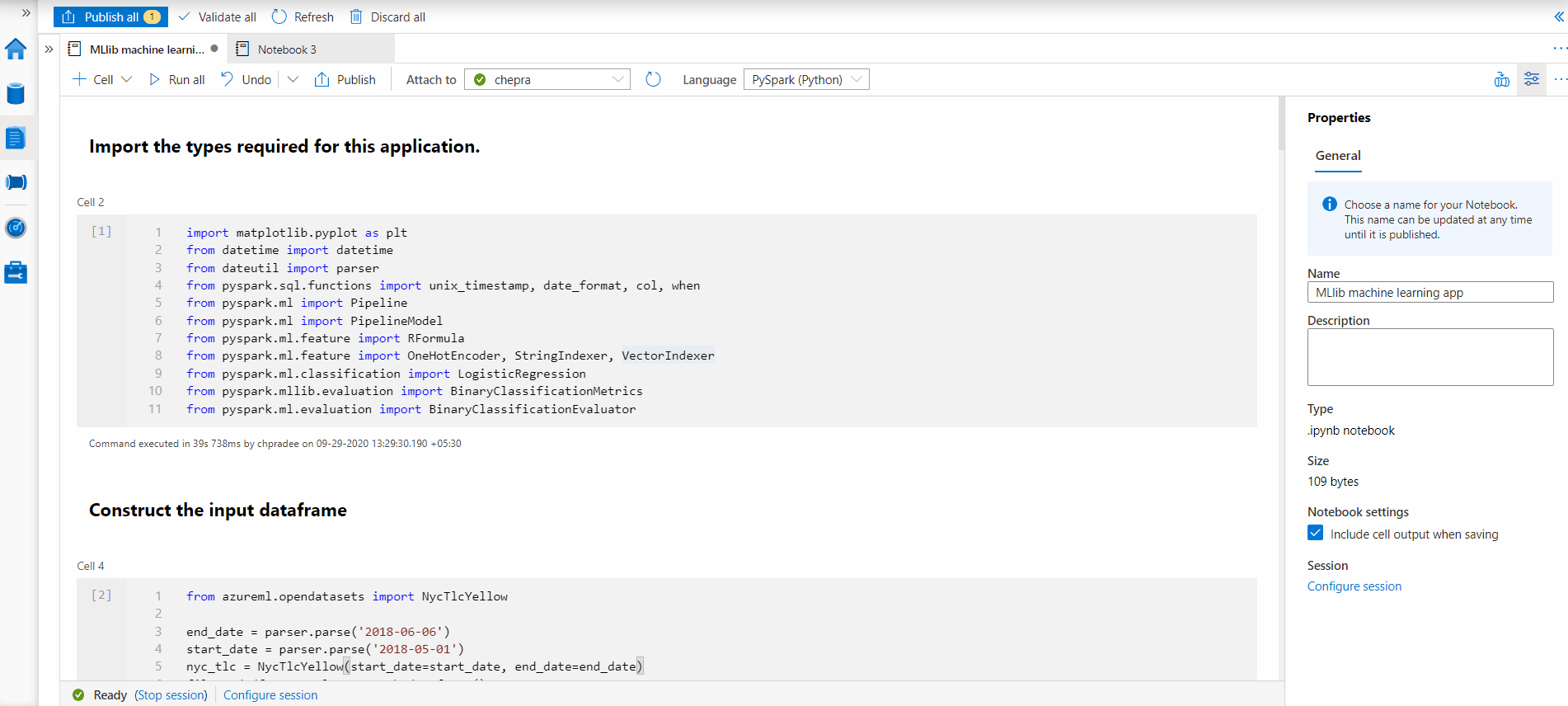Open Attach to chepra pool dropdown
1568x706 pixels.
(547, 80)
